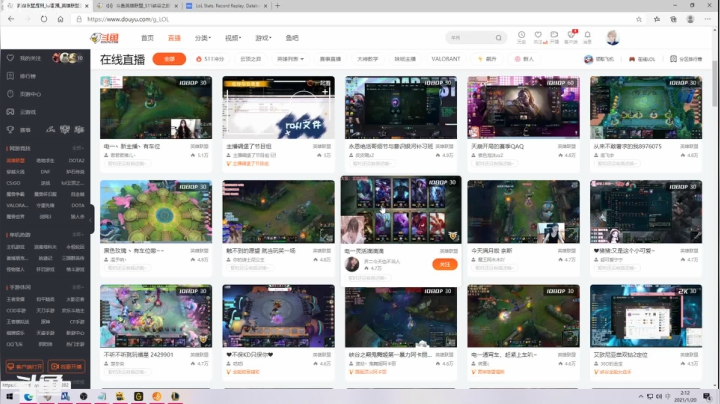
Task: Open the client download icon with red badge
Action: 571,35
